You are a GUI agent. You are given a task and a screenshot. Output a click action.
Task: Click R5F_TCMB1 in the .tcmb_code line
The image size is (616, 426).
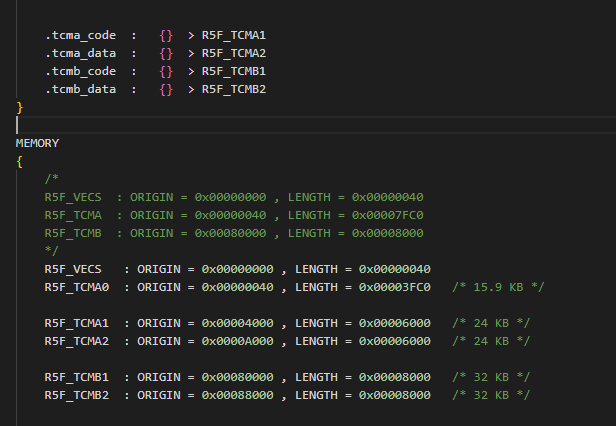click(x=234, y=72)
